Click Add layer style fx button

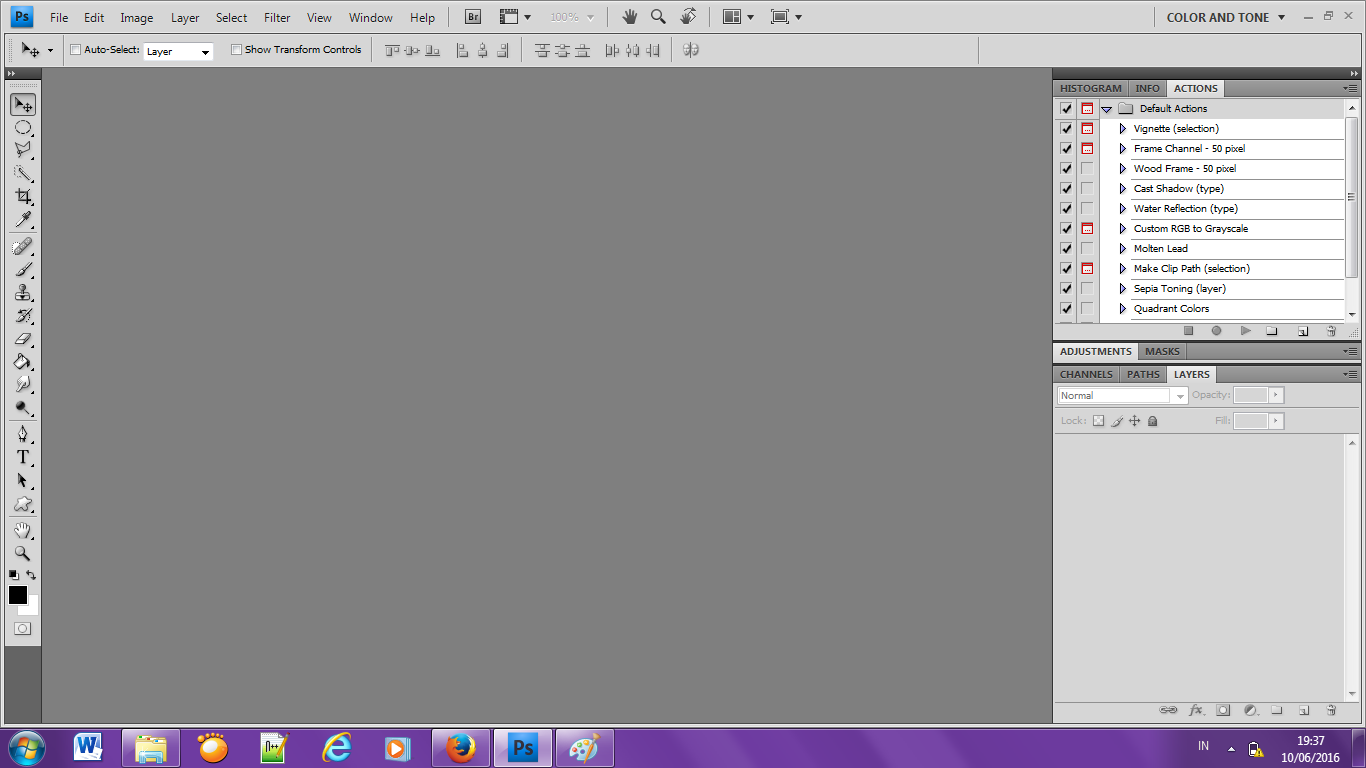(x=1196, y=710)
